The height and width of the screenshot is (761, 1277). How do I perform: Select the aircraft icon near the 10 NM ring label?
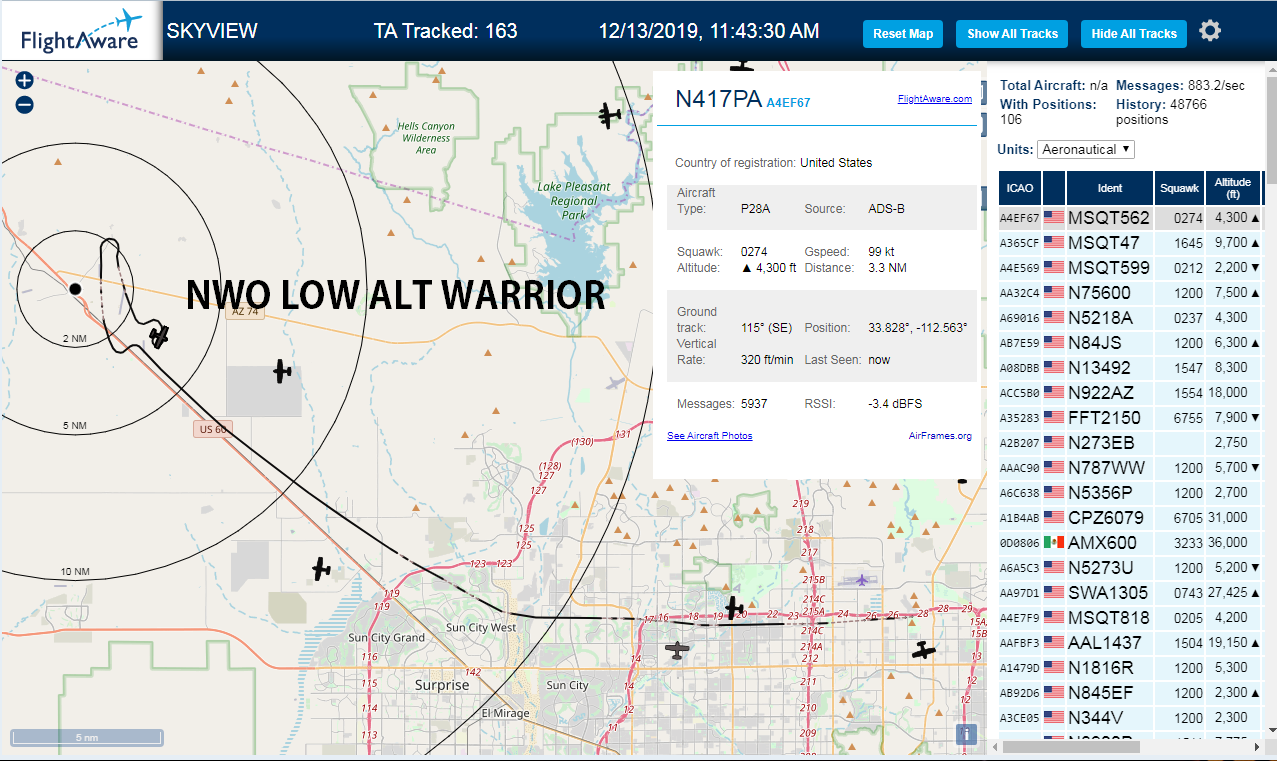(321, 569)
